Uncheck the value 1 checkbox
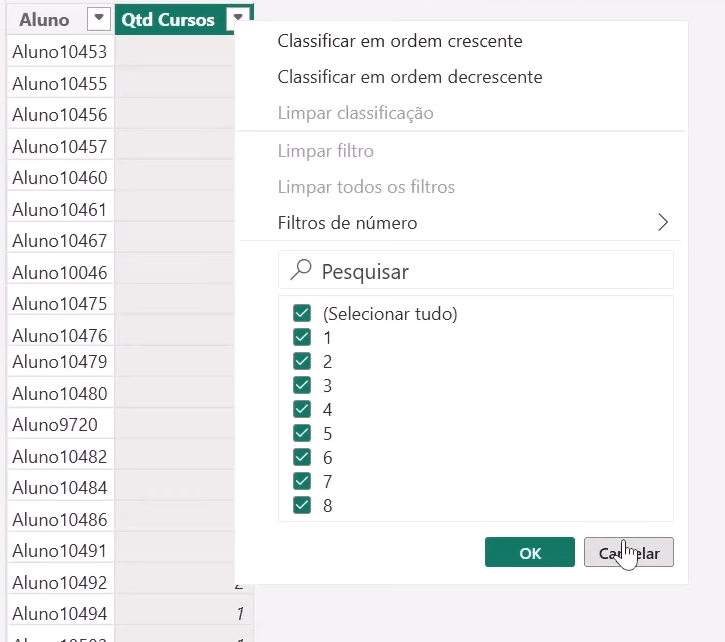Viewport: 725px width, 642px height. coord(302,337)
